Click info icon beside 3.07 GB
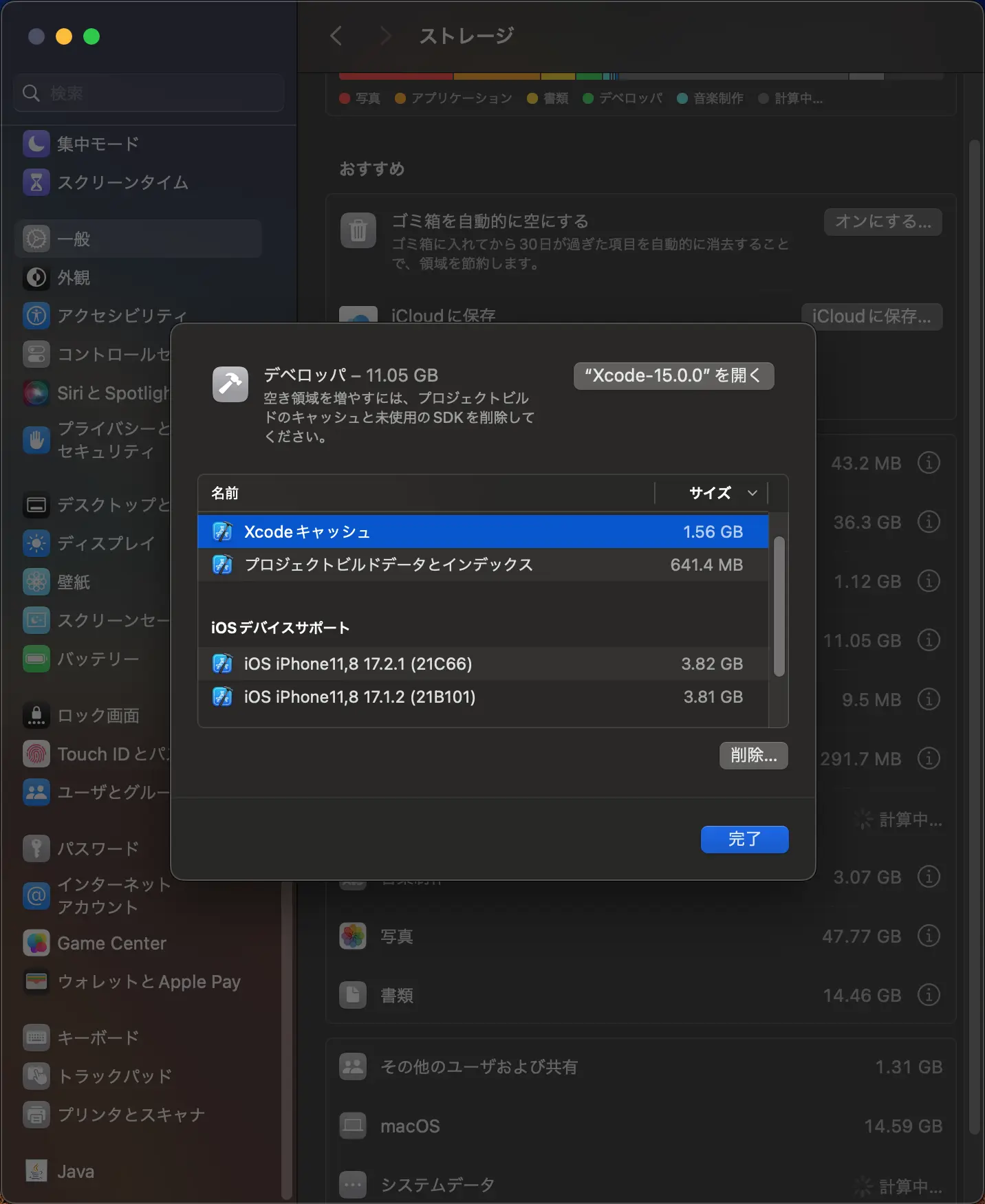Viewport: 985px width, 1204px height. point(929,877)
